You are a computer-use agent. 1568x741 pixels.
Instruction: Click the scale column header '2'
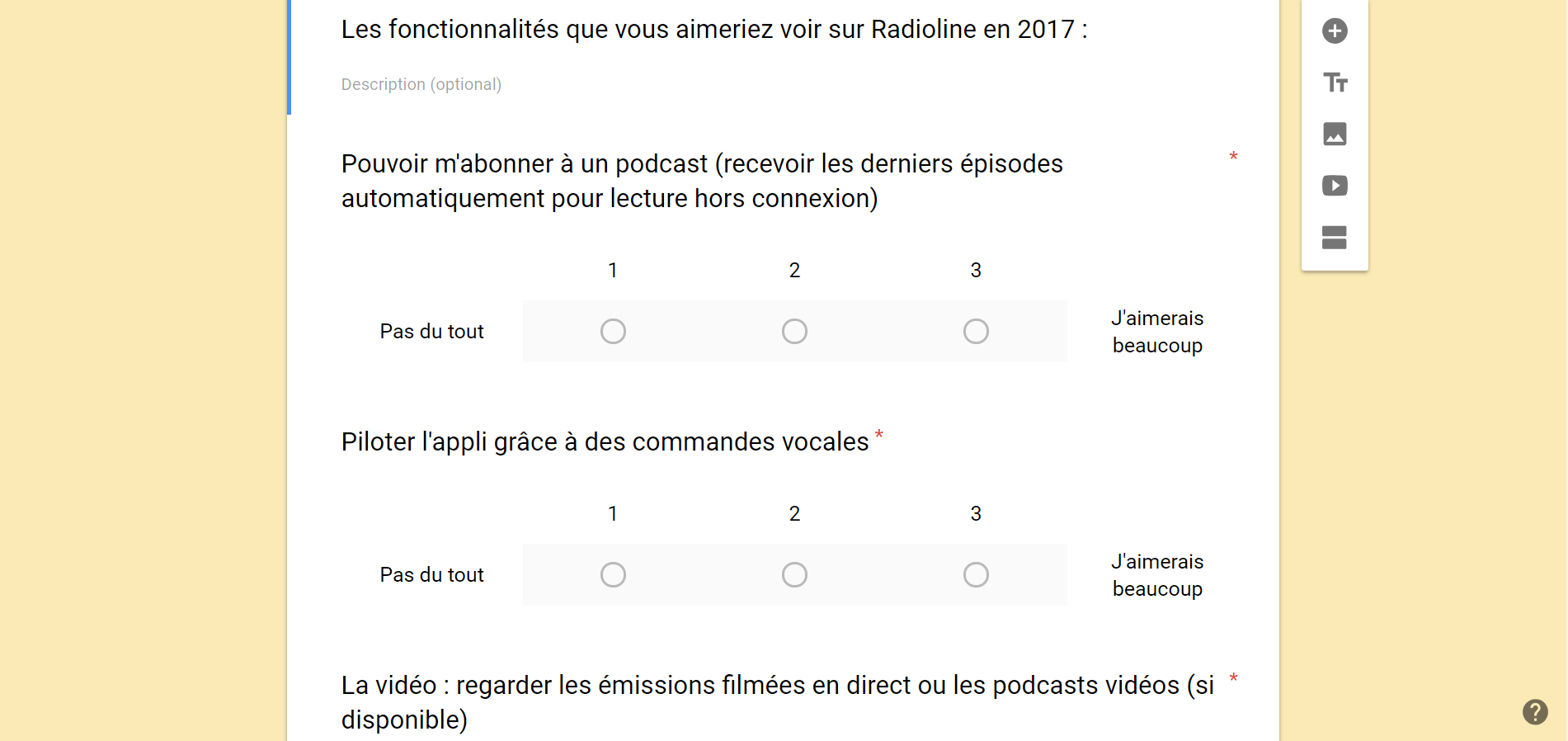click(x=794, y=270)
